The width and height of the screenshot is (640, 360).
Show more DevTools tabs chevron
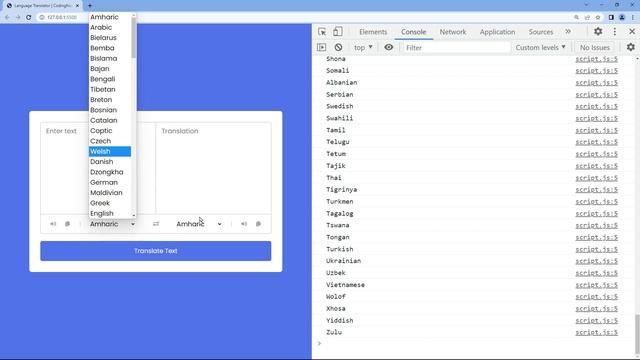point(568,32)
